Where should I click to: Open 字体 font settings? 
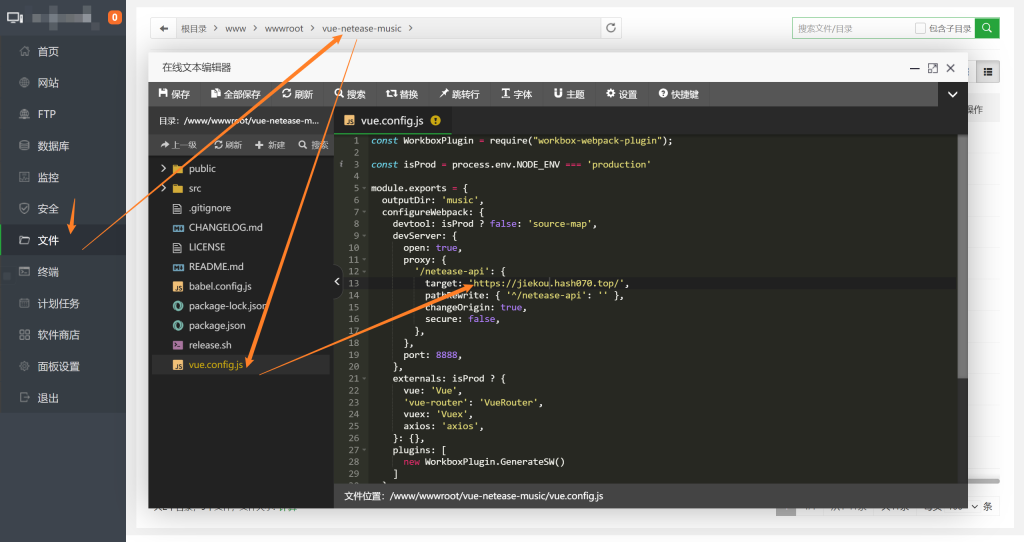517,94
